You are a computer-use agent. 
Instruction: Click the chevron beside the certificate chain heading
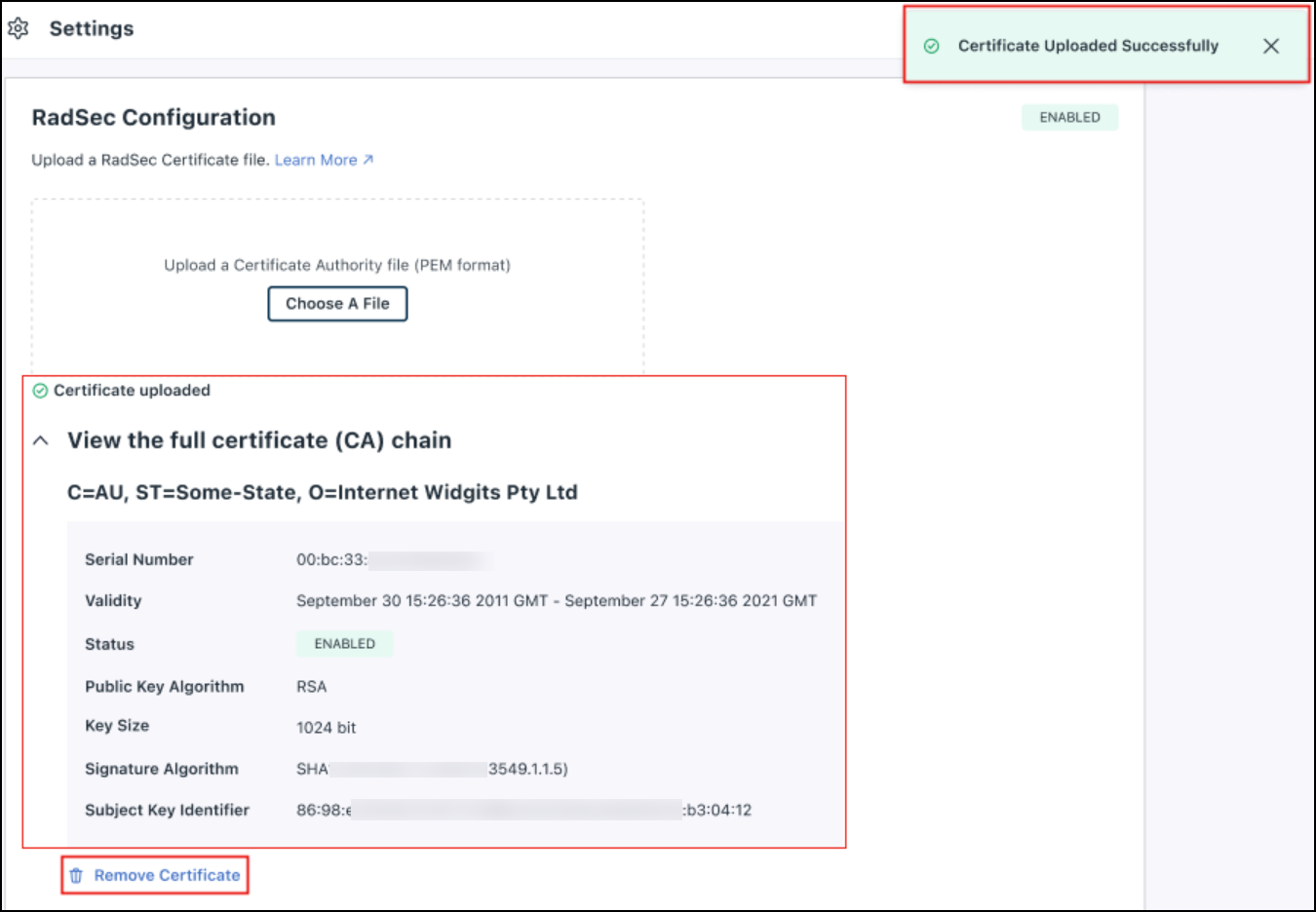click(x=40, y=439)
